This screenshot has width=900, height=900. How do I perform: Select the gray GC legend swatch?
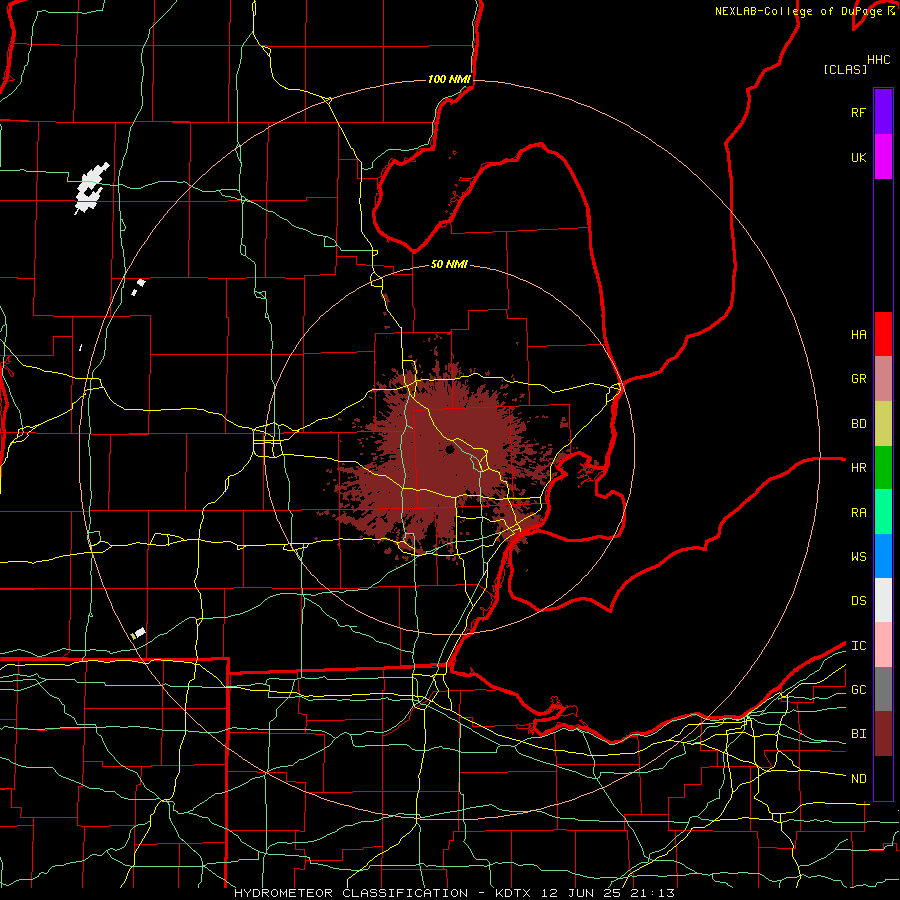tap(883, 689)
